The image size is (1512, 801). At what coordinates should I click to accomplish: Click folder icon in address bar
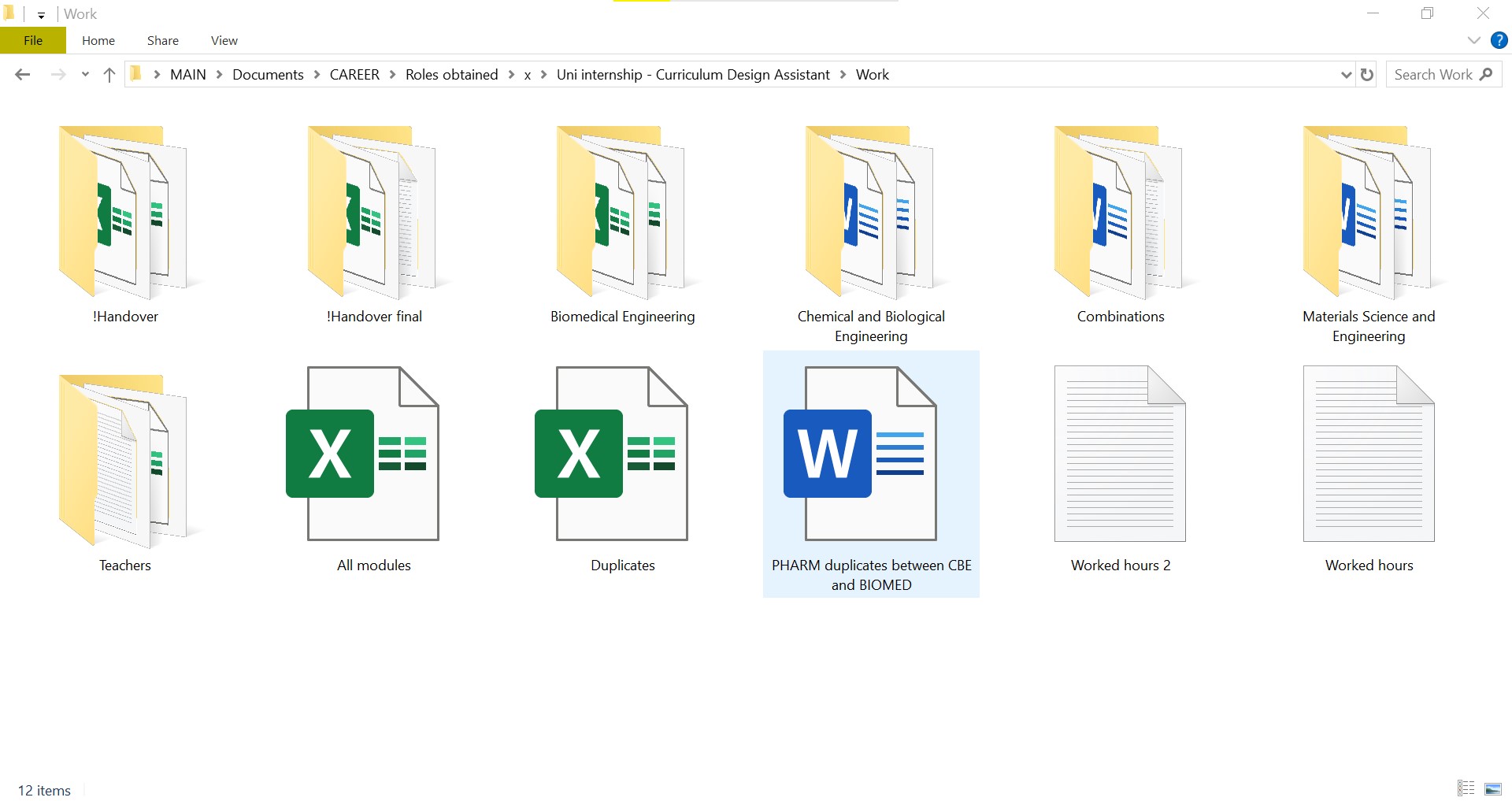[x=136, y=74]
